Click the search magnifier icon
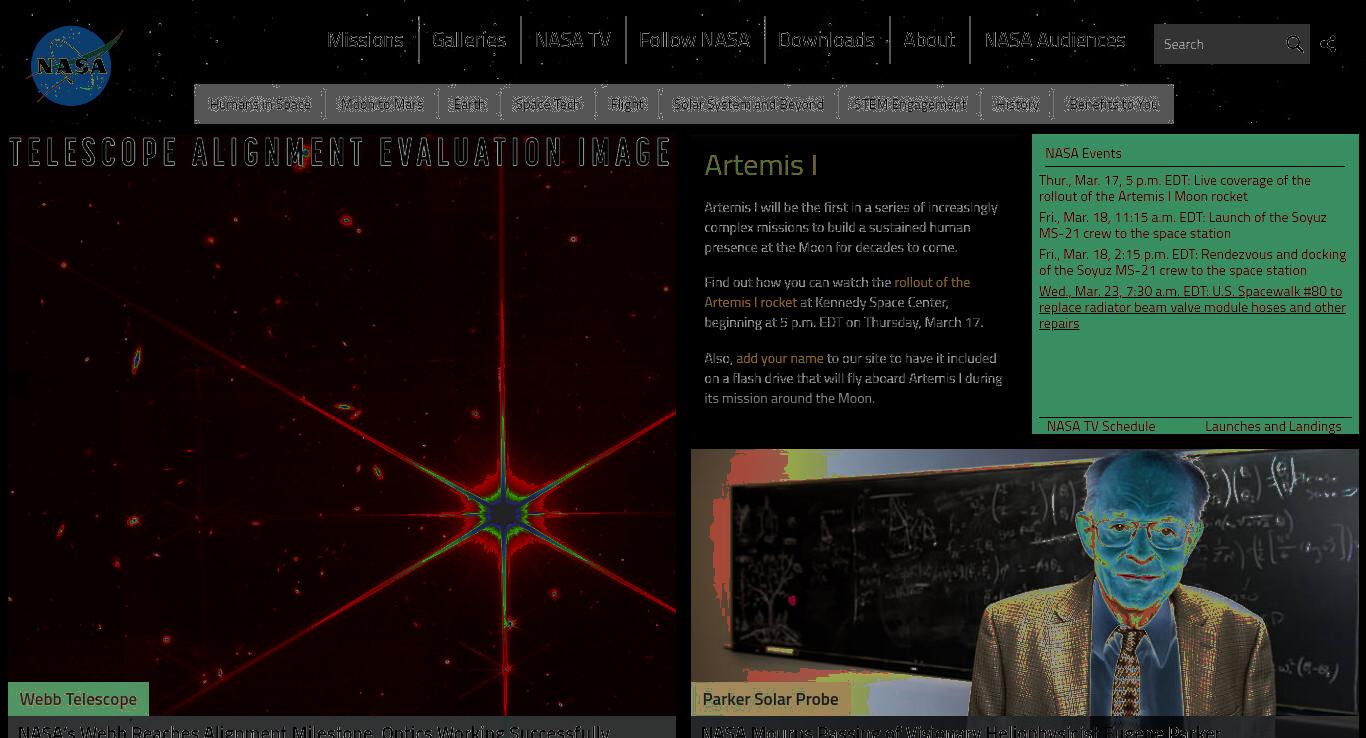 click(x=1294, y=44)
